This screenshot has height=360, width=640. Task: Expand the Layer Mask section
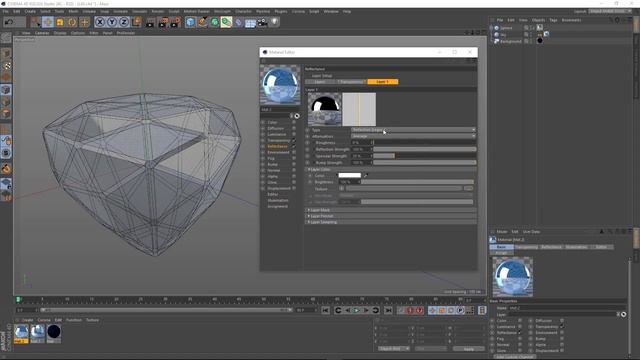pyautogui.click(x=391, y=210)
